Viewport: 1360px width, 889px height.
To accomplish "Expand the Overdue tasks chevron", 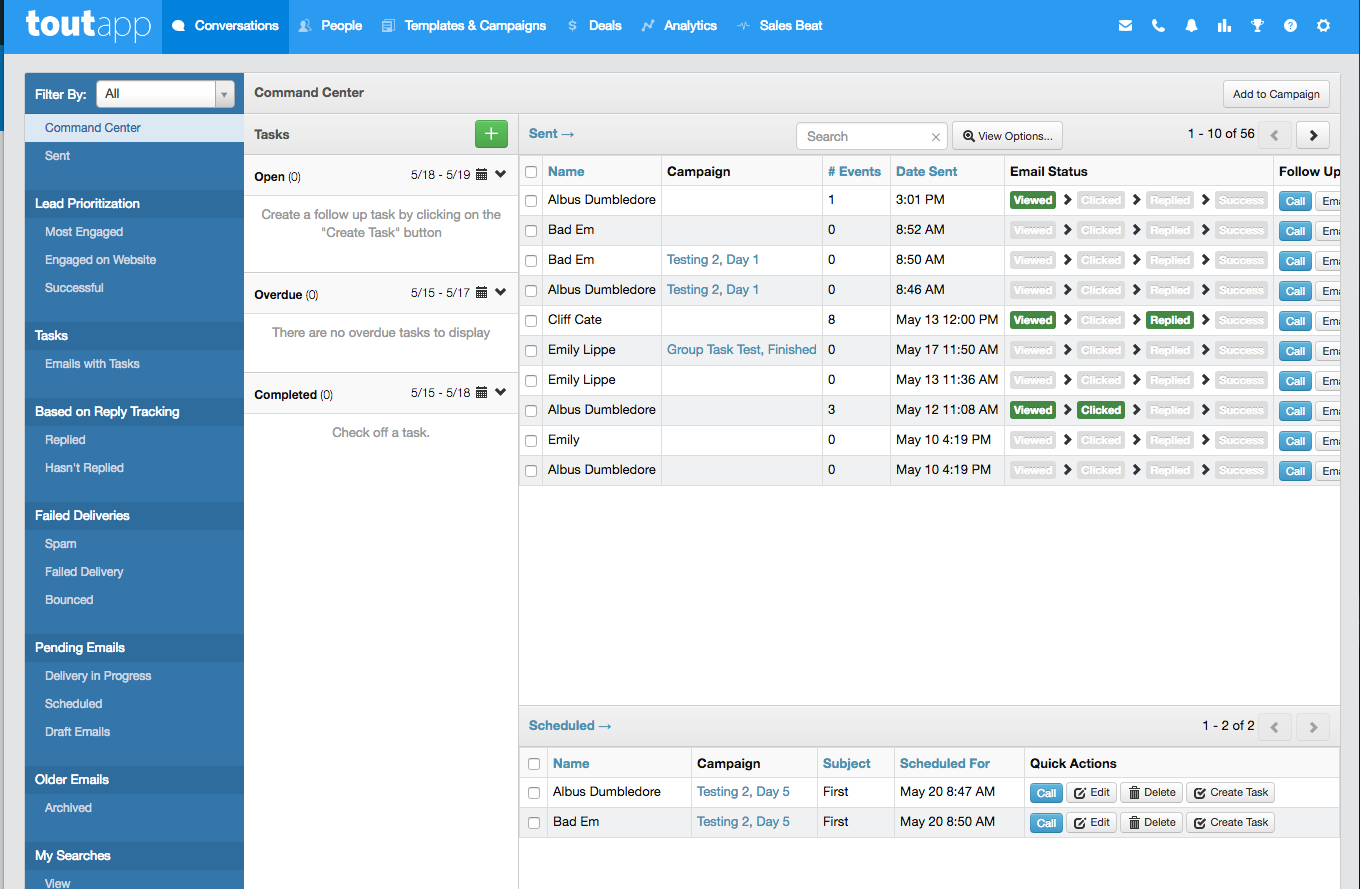I will point(501,293).
